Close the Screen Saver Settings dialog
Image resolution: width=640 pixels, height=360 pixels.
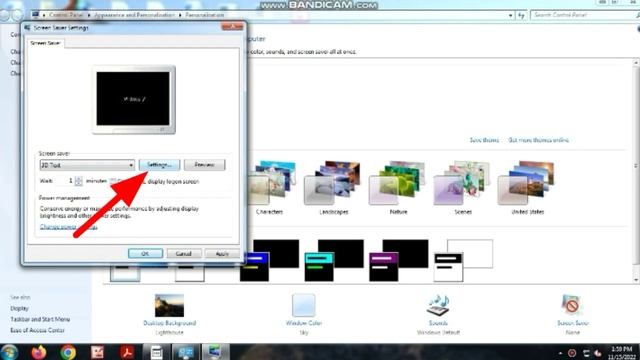(x=232, y=27)
